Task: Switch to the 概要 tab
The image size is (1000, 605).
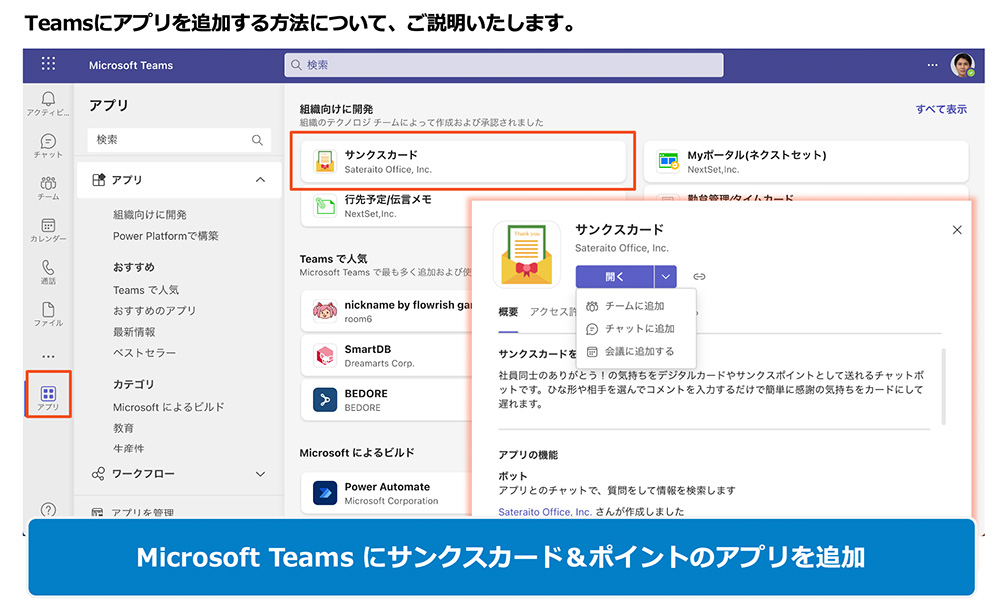Action: click(508, 312)
